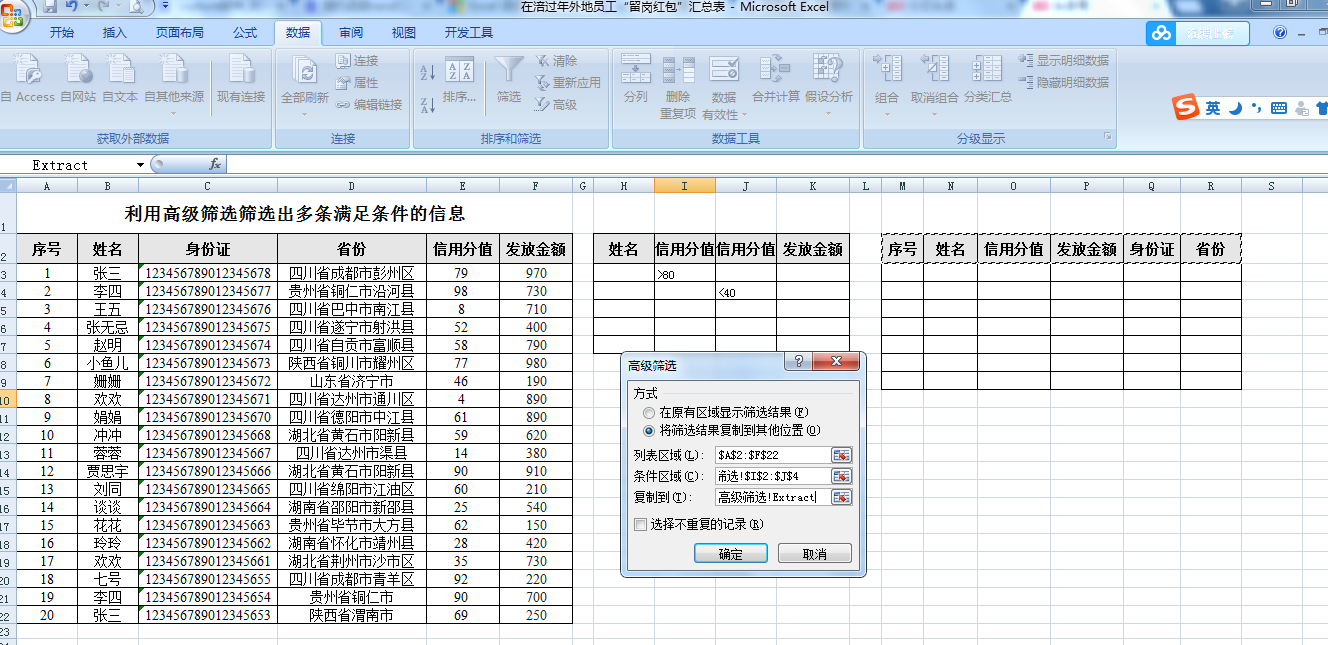Open the Insert (插入) ribbon tab
The height and width of the screenshot is (645, 1328).
pos(115,32)
